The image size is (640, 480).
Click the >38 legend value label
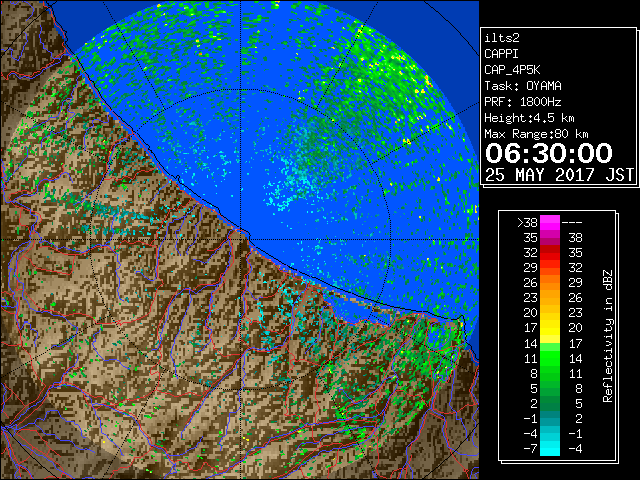point(527,223)
